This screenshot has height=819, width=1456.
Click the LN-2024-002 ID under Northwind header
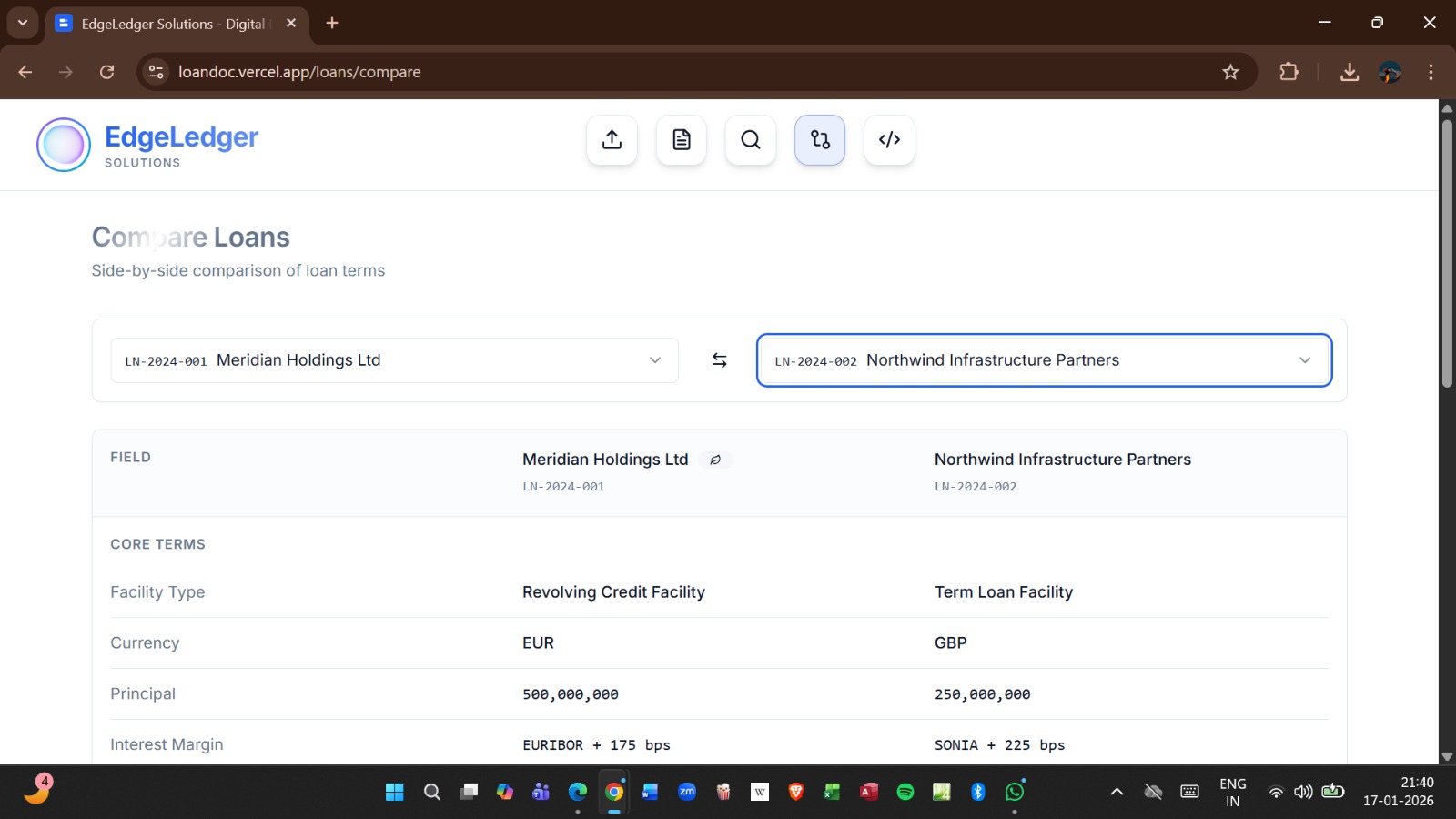[976, 487]
